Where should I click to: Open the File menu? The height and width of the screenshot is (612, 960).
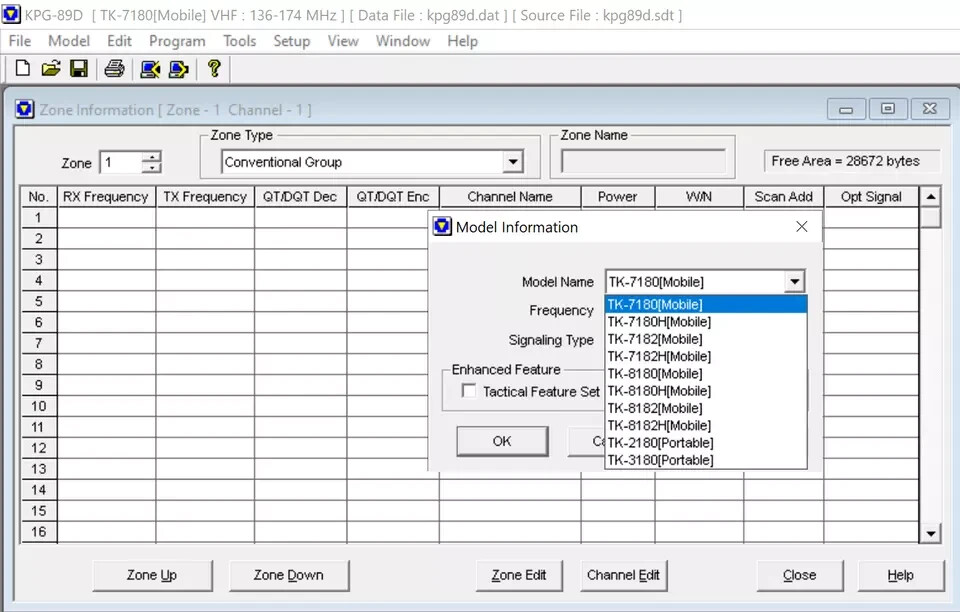pos(20,41)
